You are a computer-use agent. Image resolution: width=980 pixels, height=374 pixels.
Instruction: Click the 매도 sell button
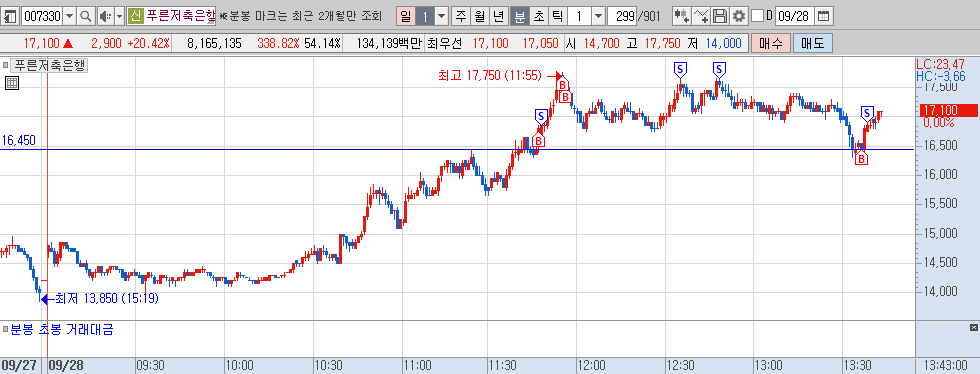812,43
